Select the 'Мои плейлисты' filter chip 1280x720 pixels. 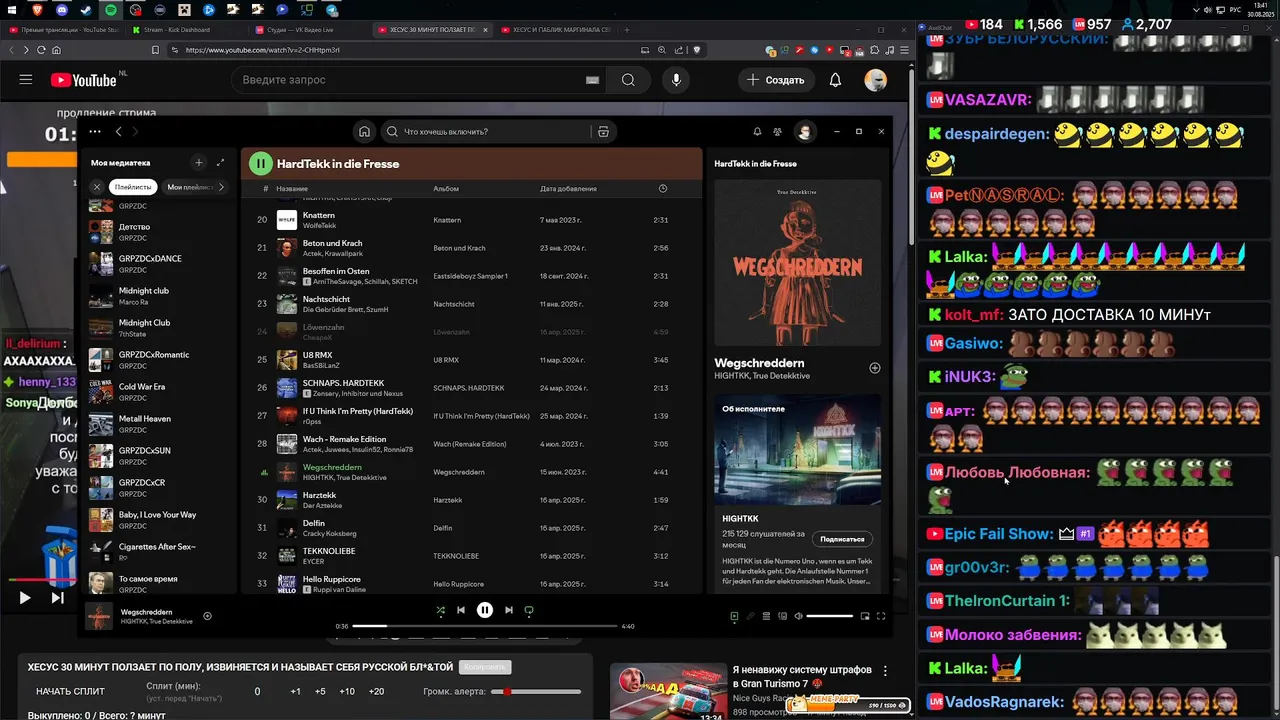point(190,187)
